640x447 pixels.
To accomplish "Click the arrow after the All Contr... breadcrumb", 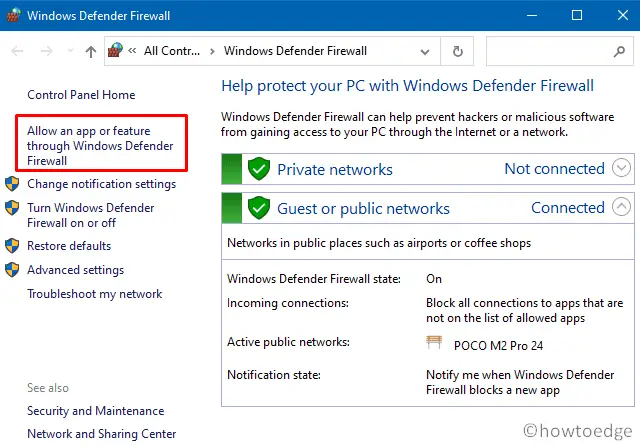I will 212,51.
